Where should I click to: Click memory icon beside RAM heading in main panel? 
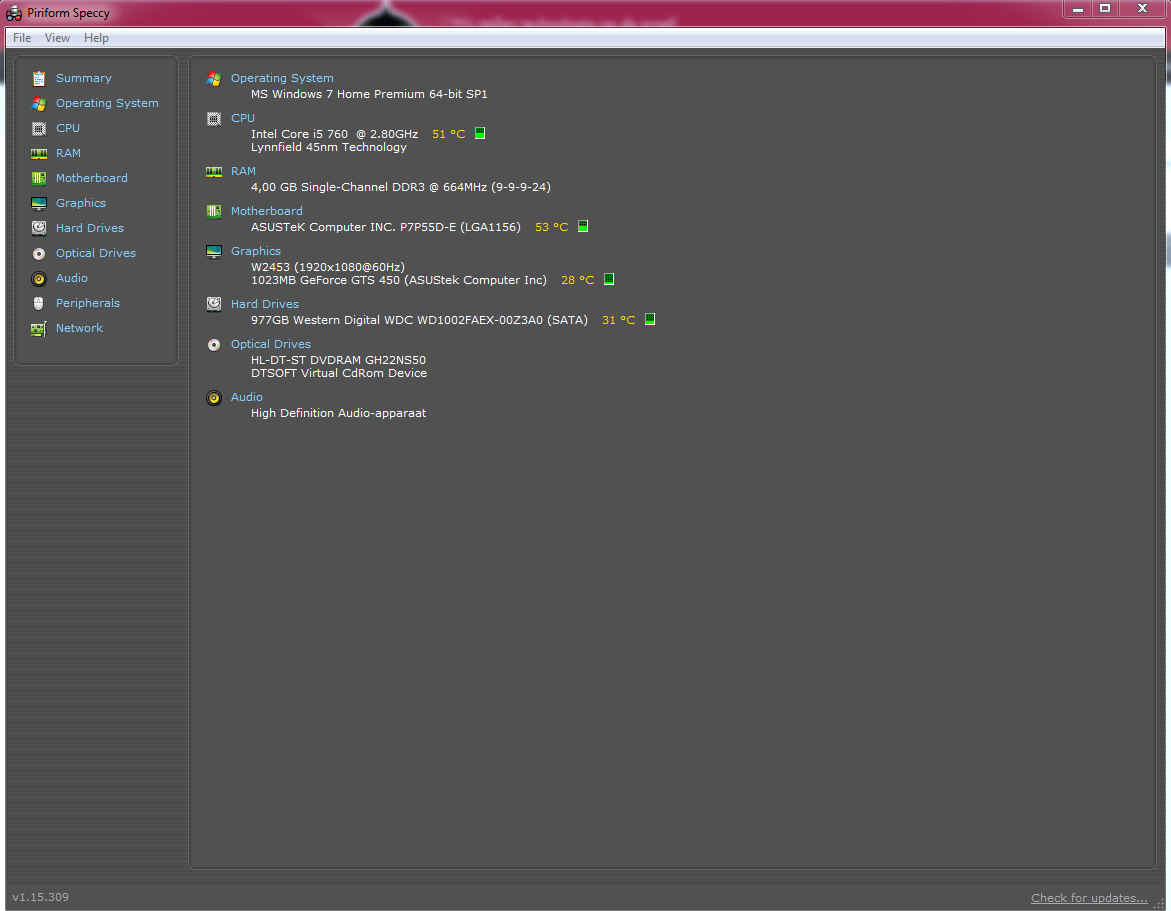pos(214,172)
